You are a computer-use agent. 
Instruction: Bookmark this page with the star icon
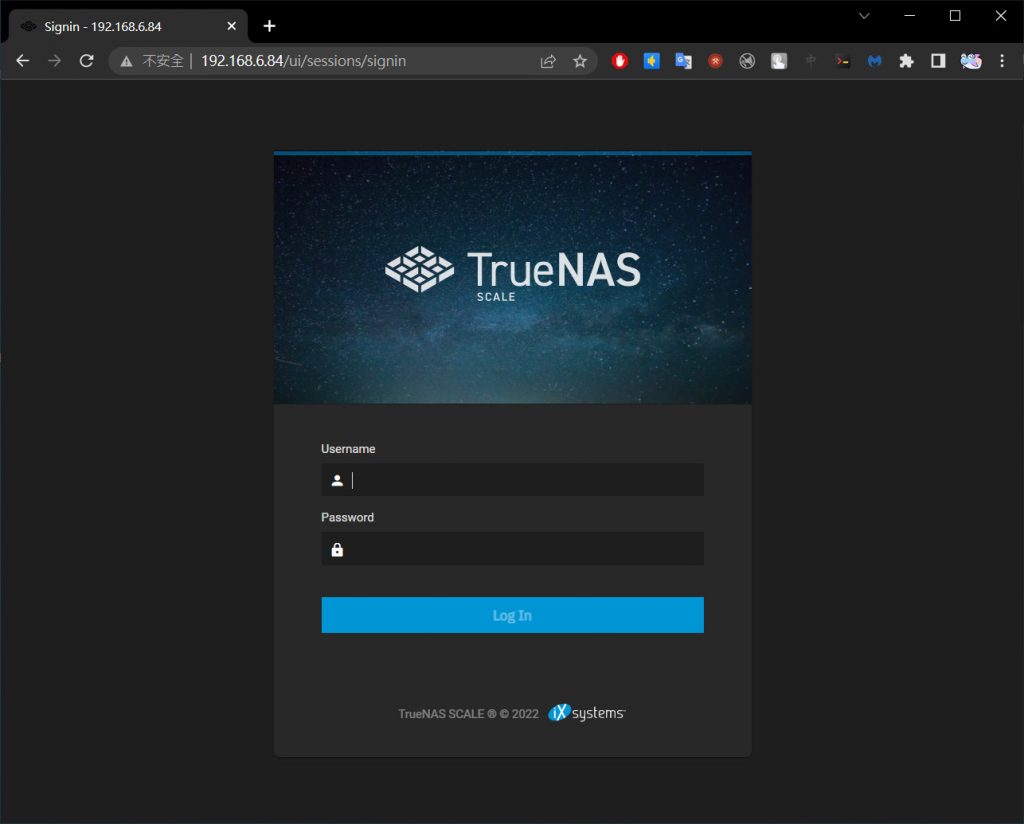[x=579, y=61]
